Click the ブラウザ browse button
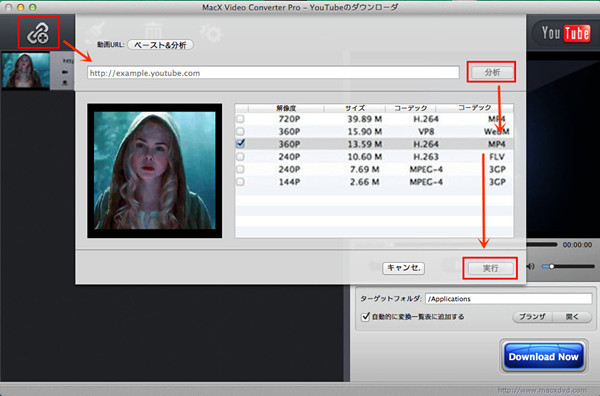This screenshot has width=600, height=396. point(532,317)
